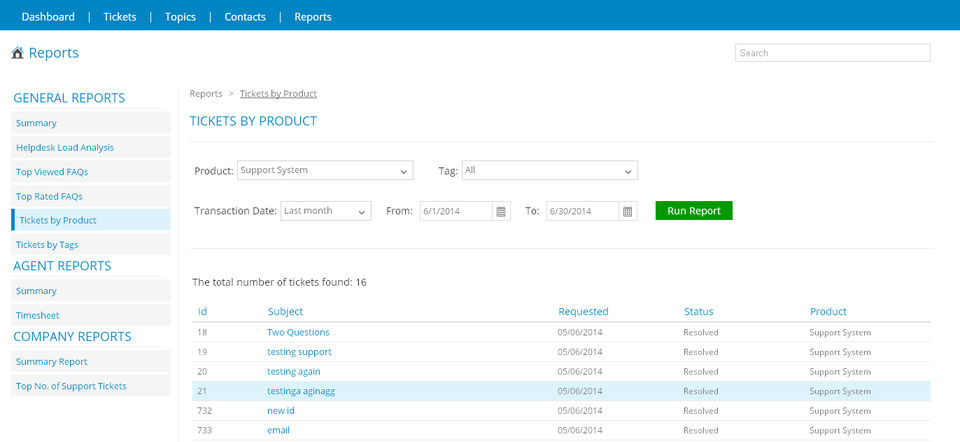This screenshot has width=960, height=442.
Task: Expand the Product dropdown
Action: (325, 171)
